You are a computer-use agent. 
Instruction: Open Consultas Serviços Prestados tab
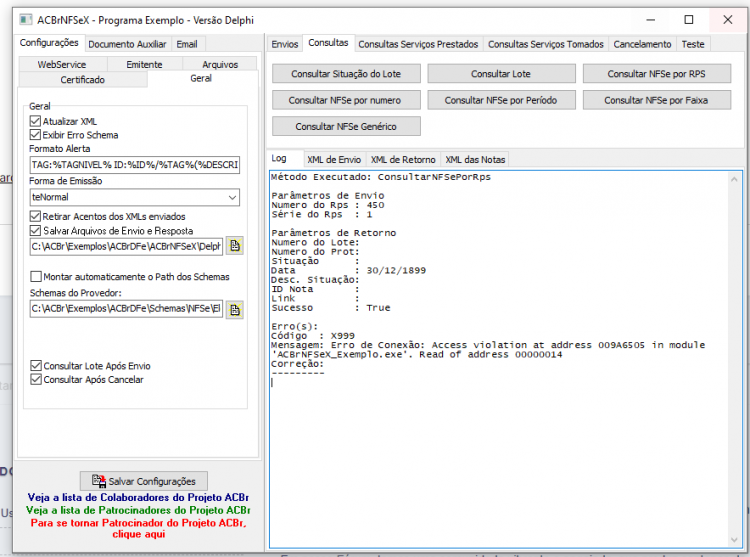pyautogui.click(x=419, y=44)
